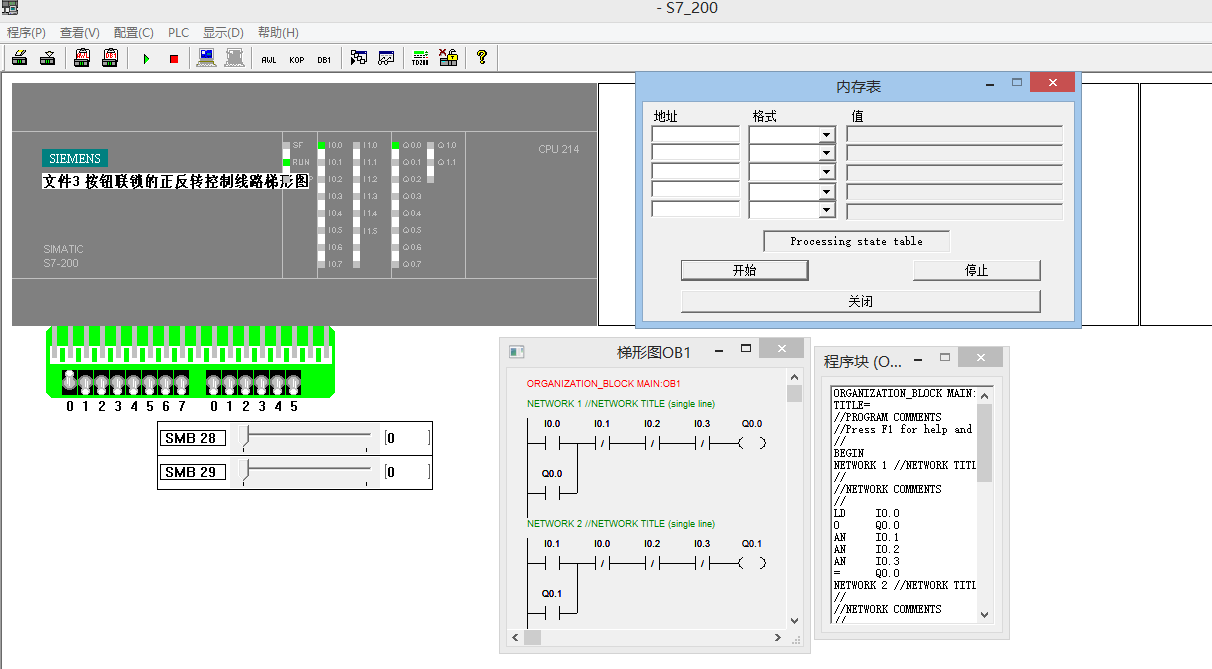Viewport: 1212px width, 669px height.
Task: Show the DB1 data block from the toolbar
Action: pos(324,58)
